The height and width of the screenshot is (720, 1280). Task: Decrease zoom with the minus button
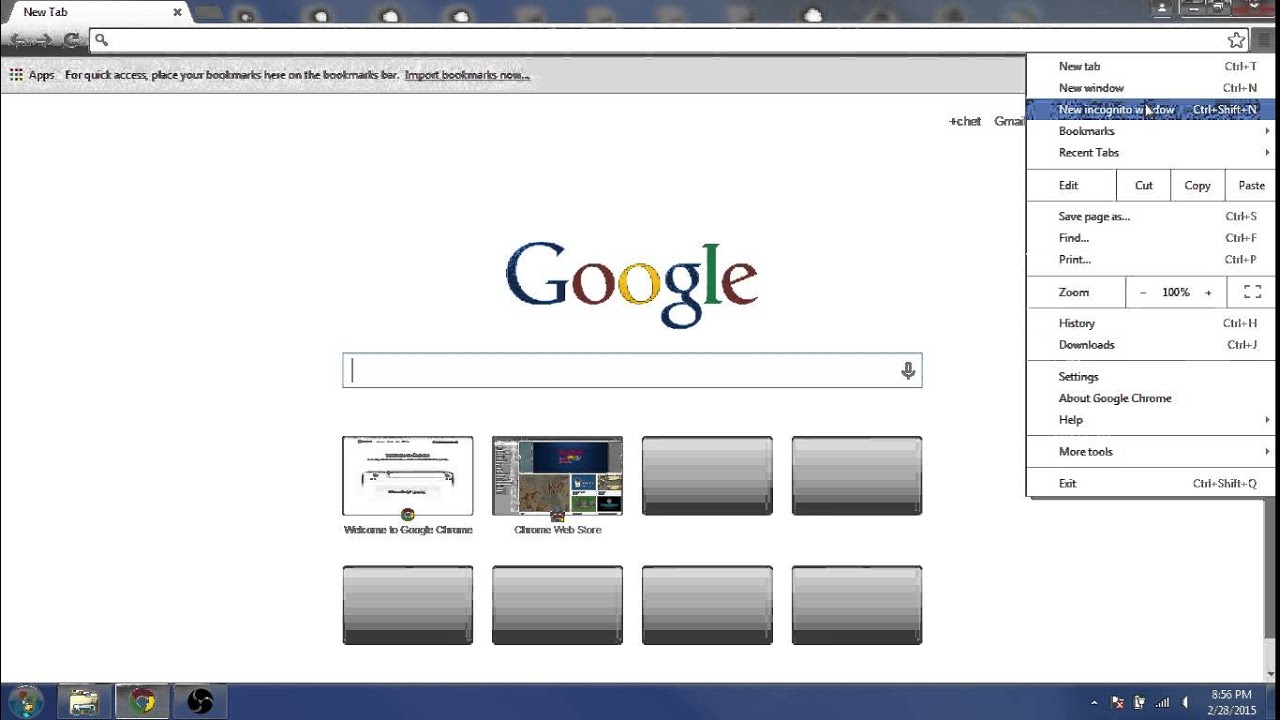(x=1143, y=292)
